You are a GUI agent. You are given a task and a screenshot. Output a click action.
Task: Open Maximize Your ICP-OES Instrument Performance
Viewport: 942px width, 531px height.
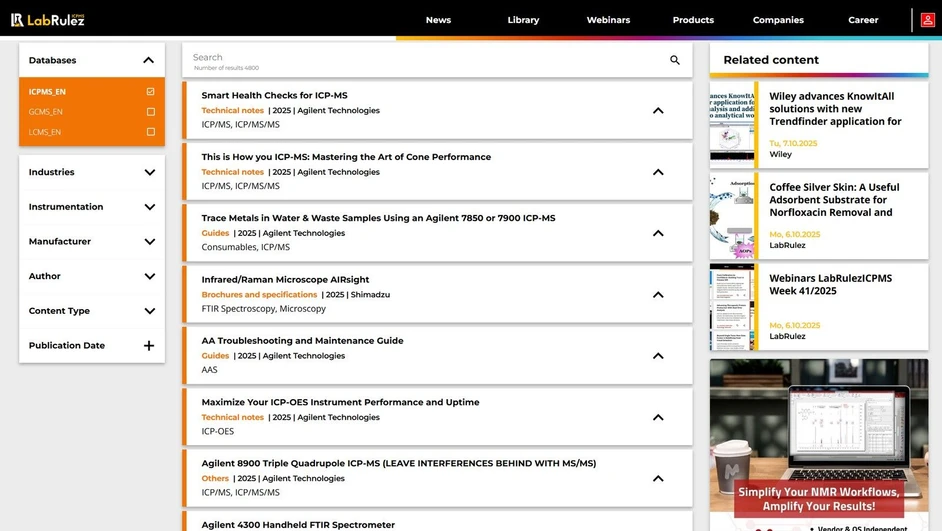pos(340,402)
